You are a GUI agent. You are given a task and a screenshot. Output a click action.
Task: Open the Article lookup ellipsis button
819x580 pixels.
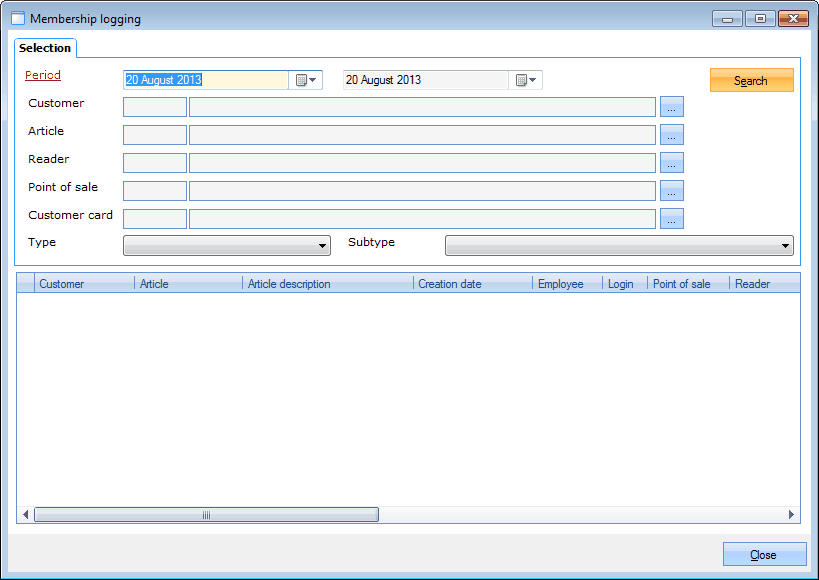coord(671,135)
